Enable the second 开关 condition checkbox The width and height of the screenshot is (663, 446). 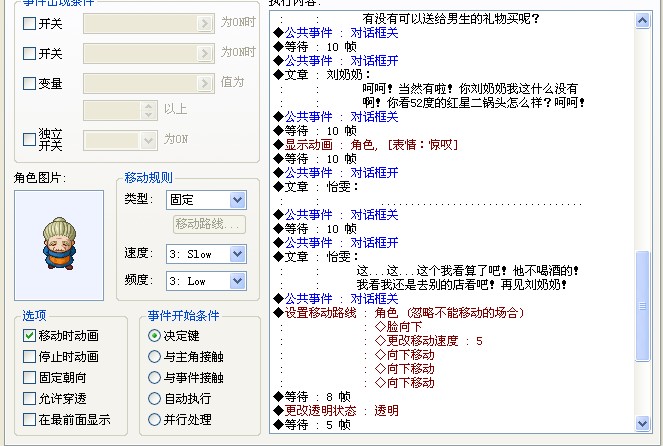pos(29,53)
